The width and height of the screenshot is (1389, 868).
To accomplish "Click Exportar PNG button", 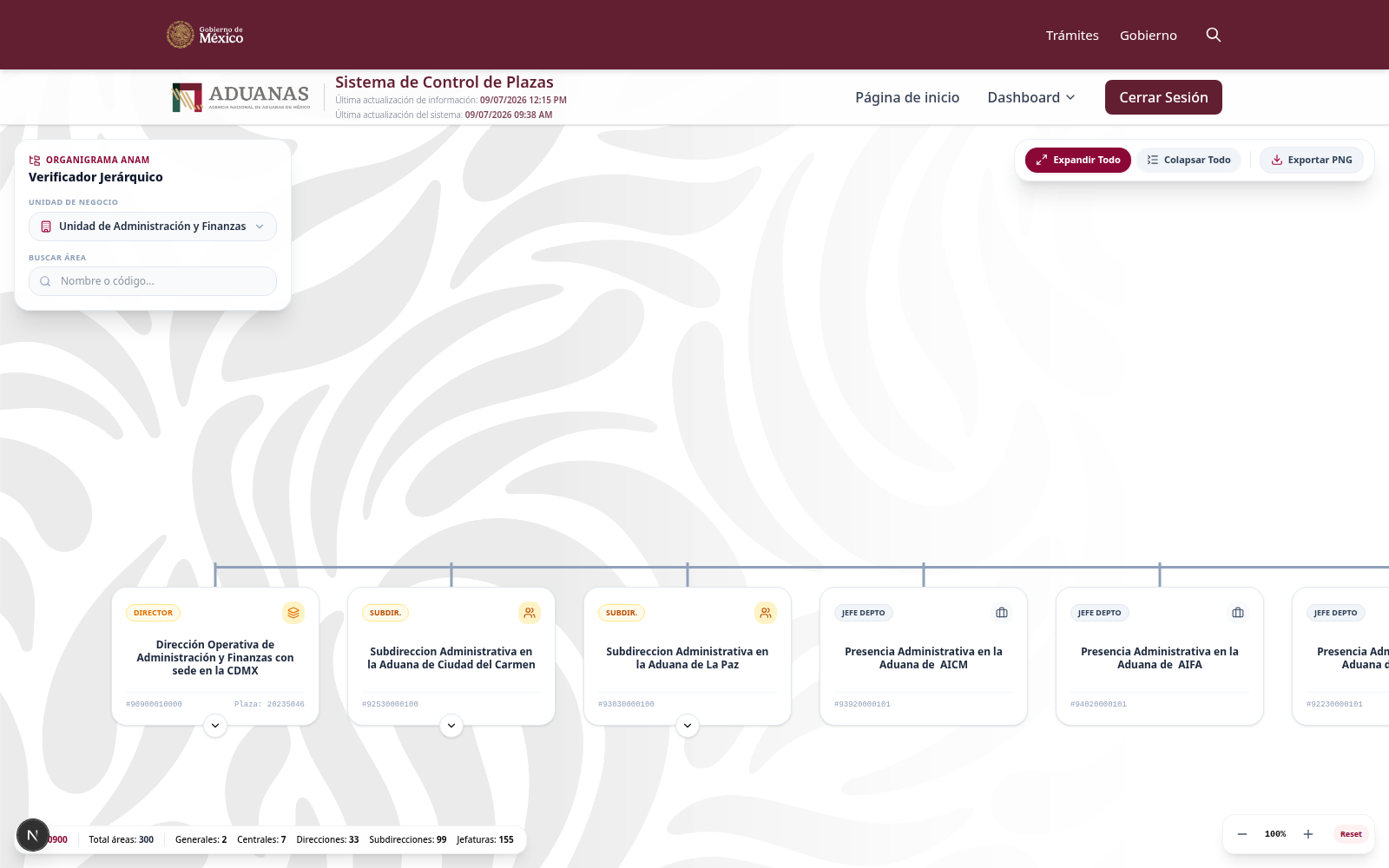I will click(x=1312, y=160).
